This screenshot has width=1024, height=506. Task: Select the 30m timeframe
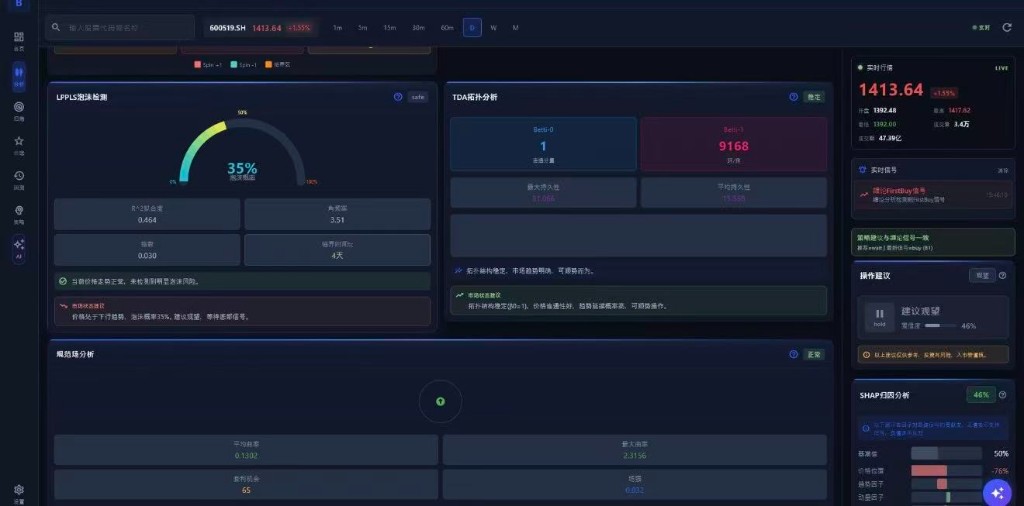(x=418, y=27)
